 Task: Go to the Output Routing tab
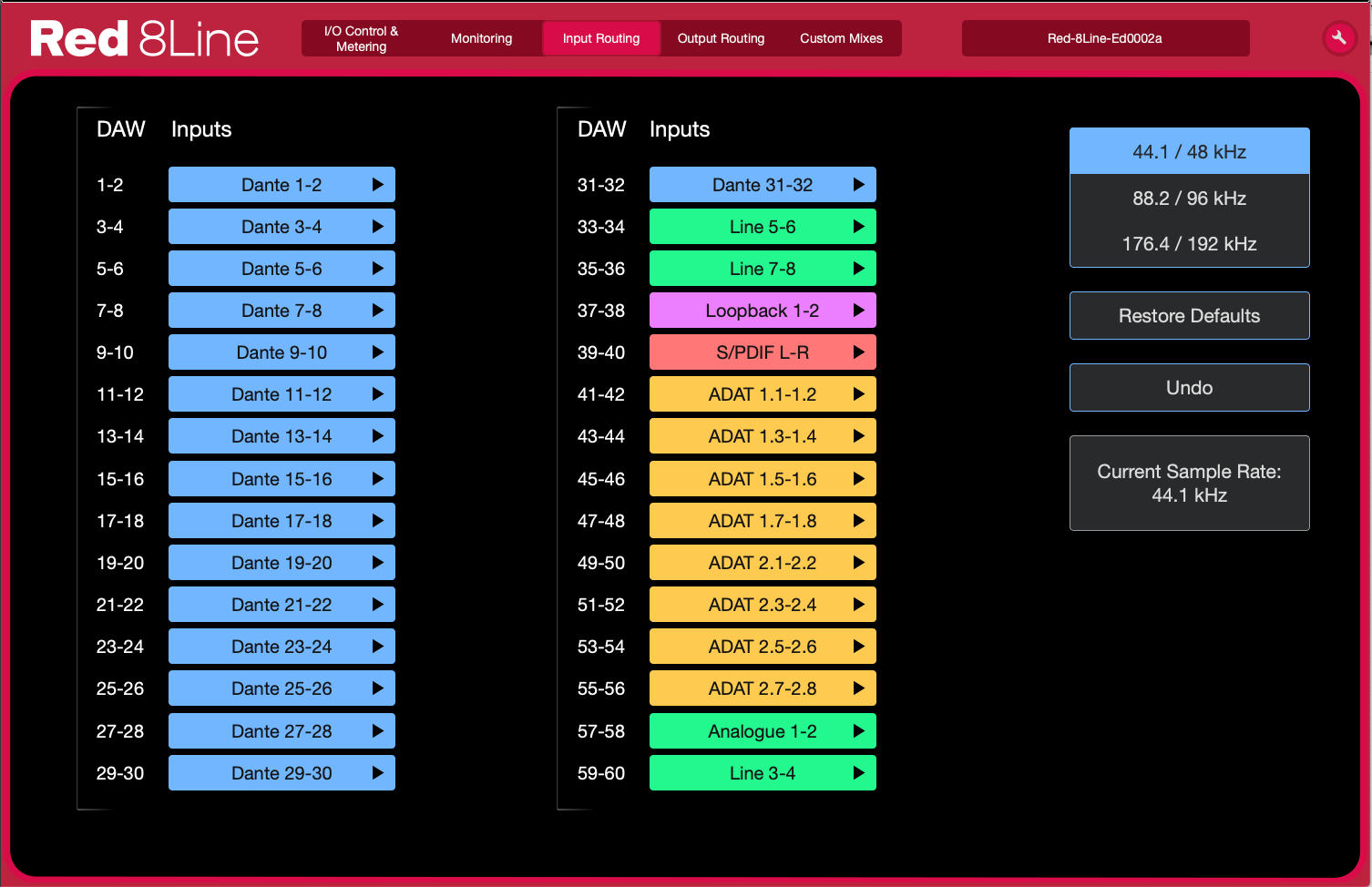[721, 38]
